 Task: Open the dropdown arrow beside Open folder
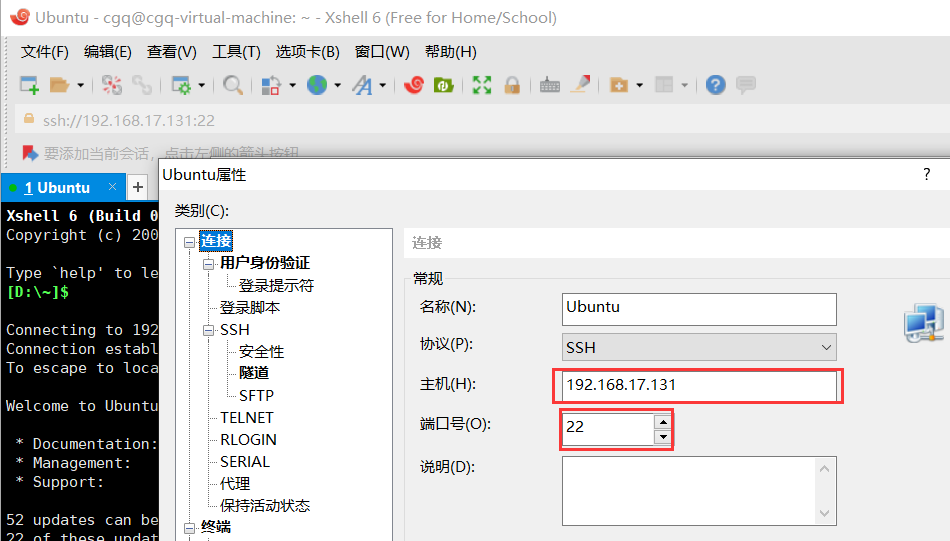click(80, 85)
